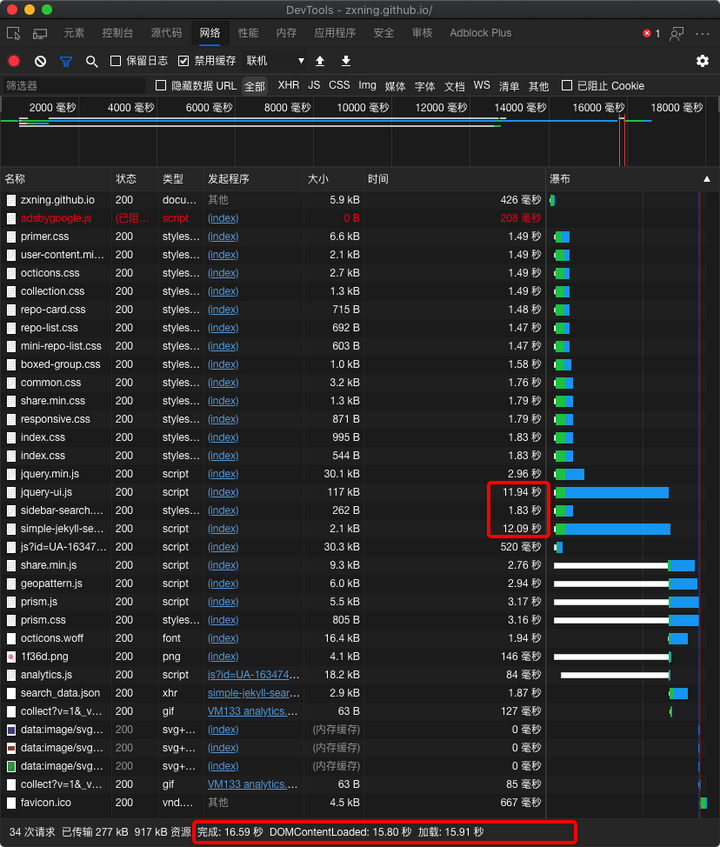Select the primer.css request row
The image size is (720, 847).
click(x=360, y=237)
